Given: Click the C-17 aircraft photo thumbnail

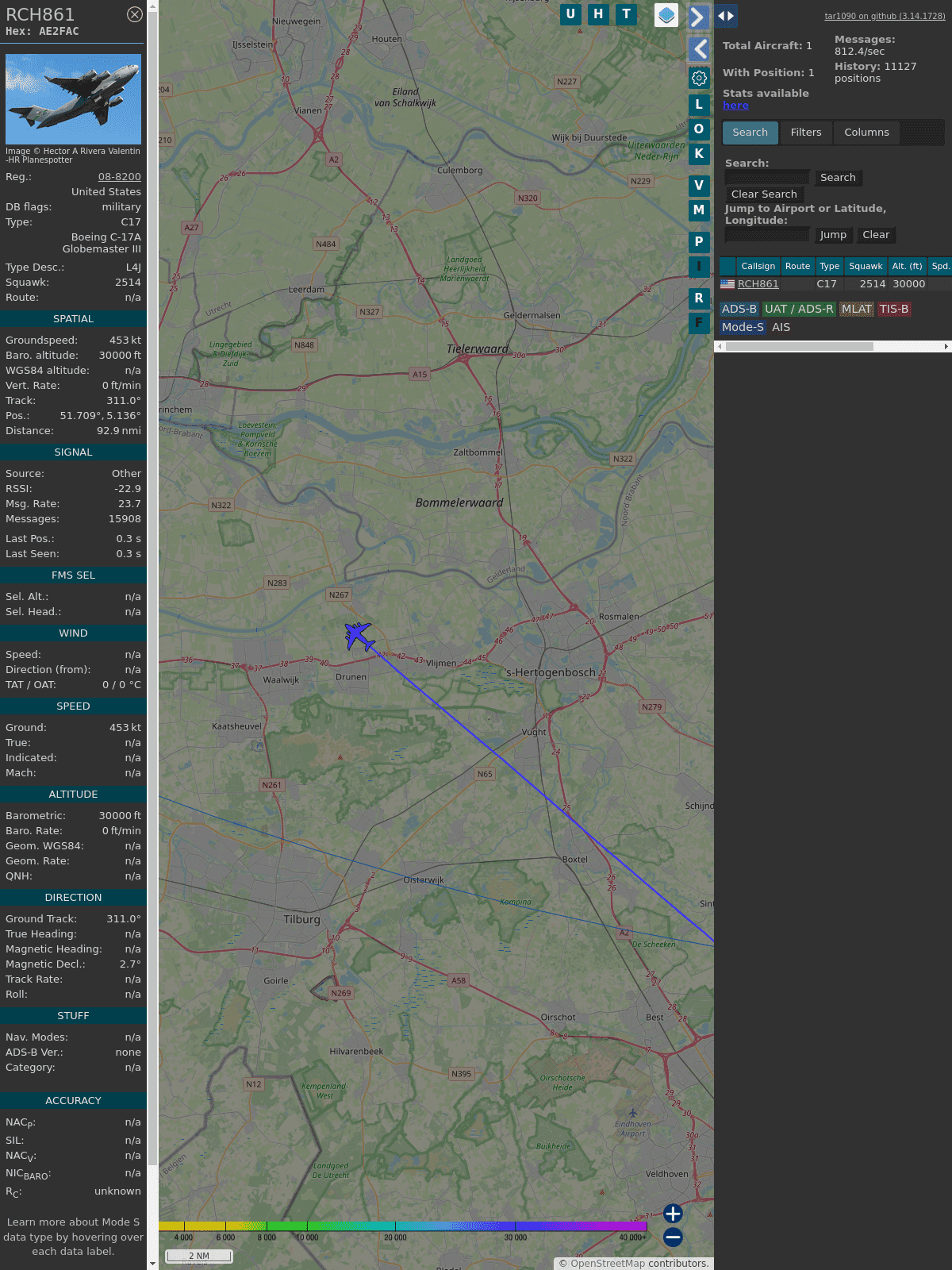Looking at the screenshot, I should click(73, 99).
